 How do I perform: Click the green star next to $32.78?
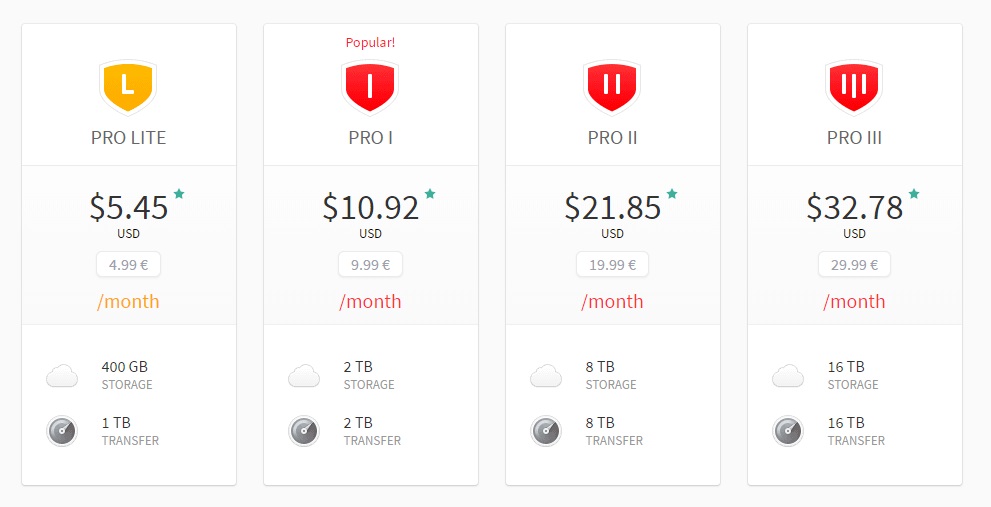coord(914,193)
